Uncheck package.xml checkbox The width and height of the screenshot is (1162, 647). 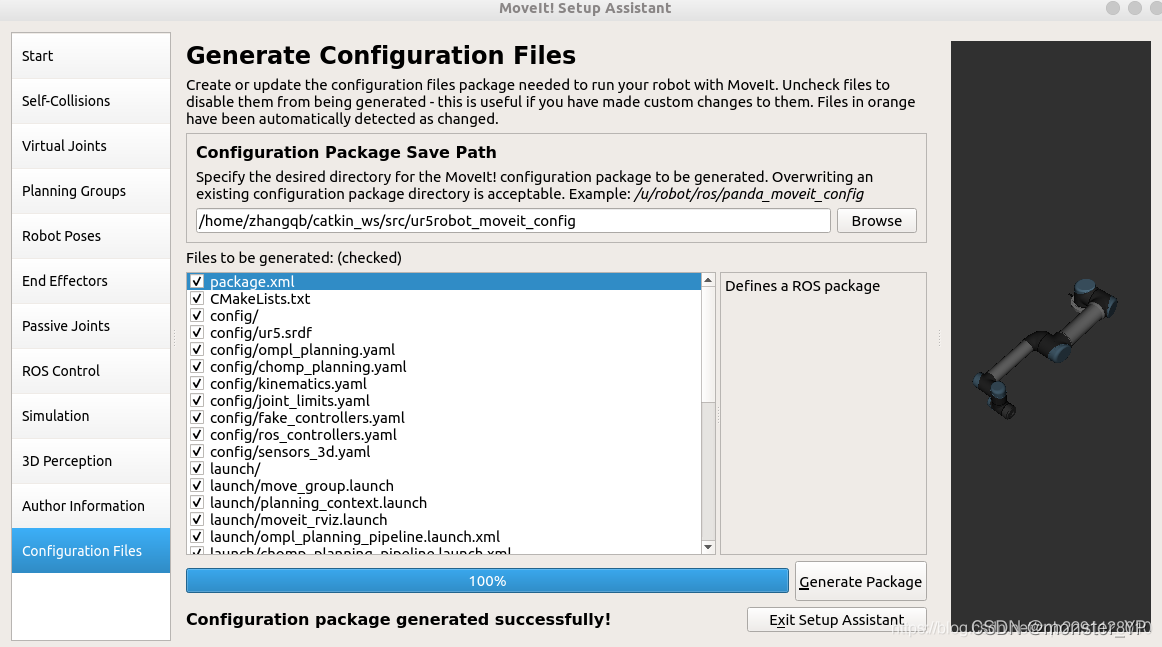[197, 282]
